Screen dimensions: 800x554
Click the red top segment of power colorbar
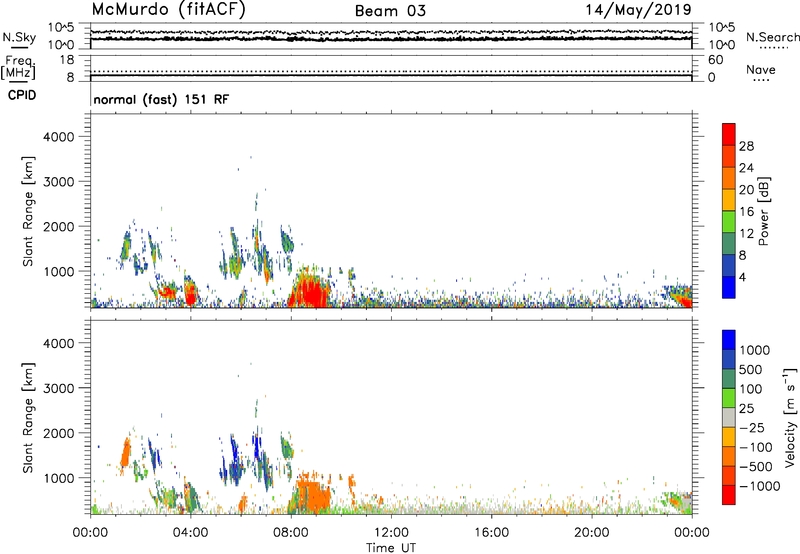[729, 134]
